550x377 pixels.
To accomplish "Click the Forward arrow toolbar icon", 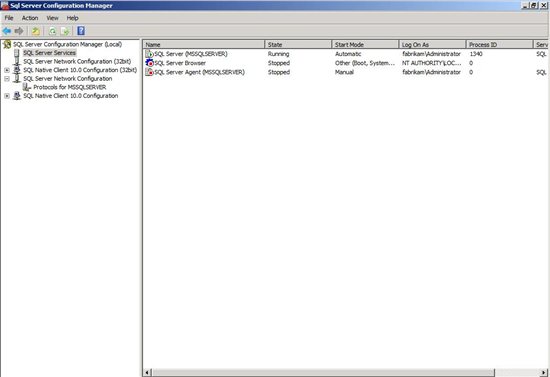I will coord(19,31).
